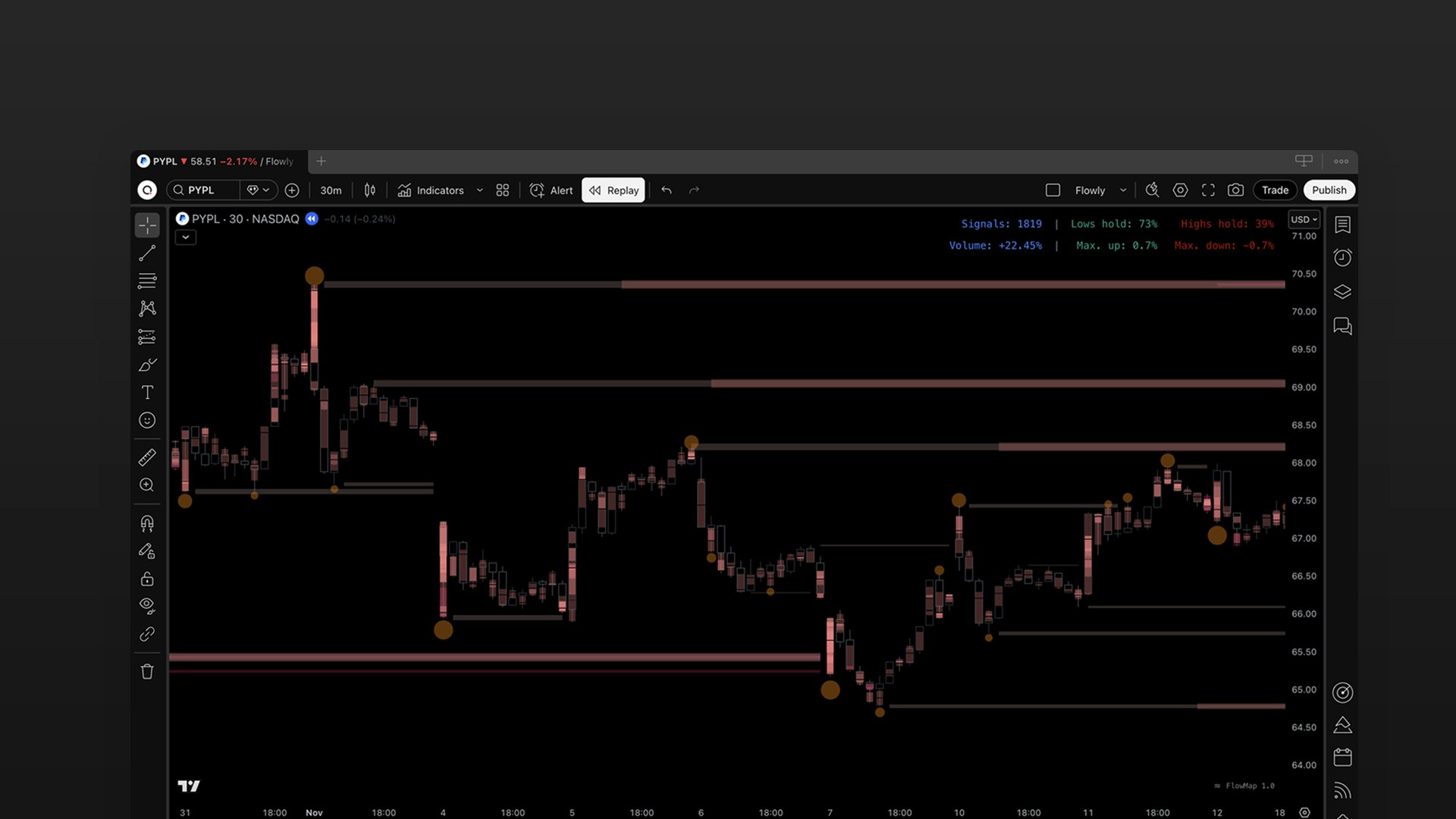1456x819 pixels.
Task: Select the crosshair cursor tool
Action: [147, 224]
